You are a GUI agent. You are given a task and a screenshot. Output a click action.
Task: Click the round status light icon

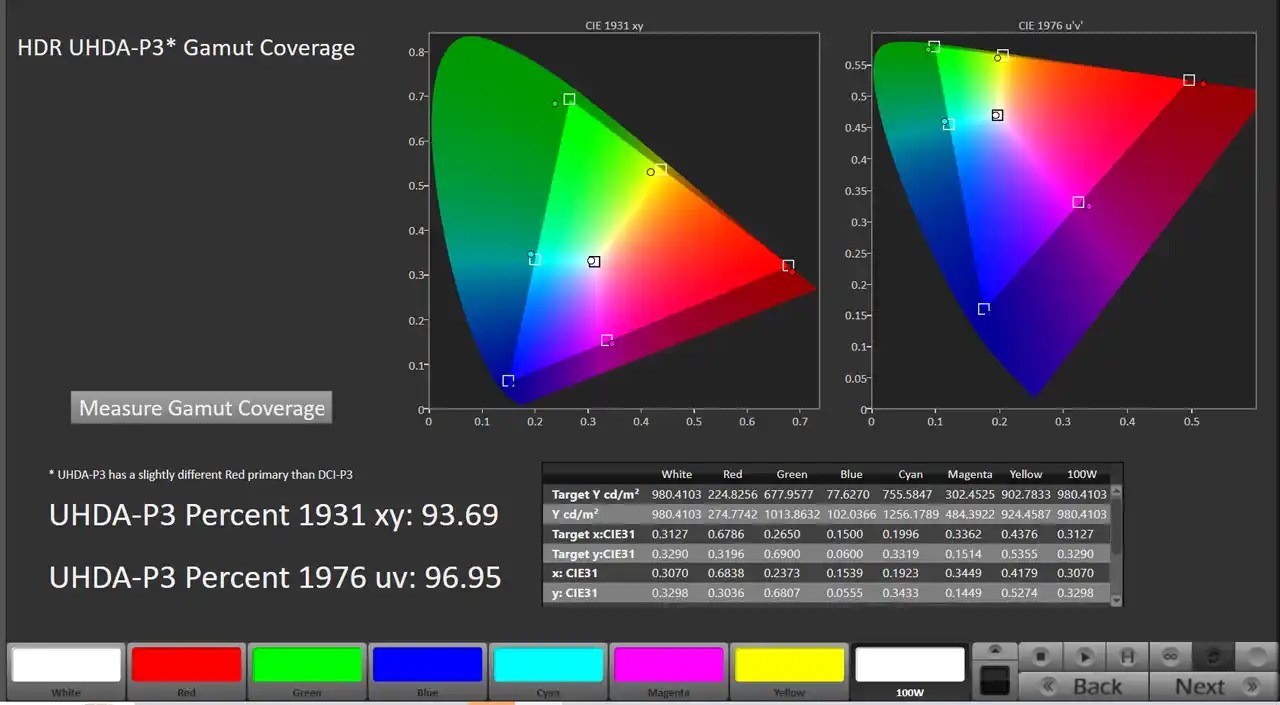coord(1256,657)
